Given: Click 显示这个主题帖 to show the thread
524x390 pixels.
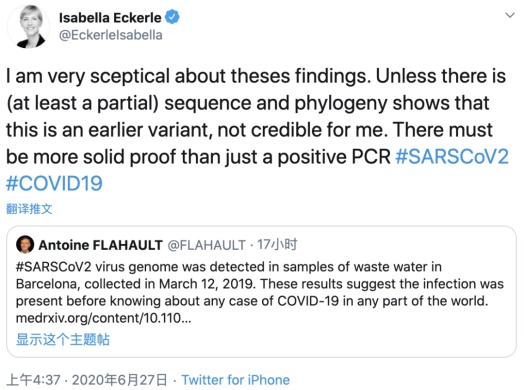Looking at the screenshot, I should (x=63, y=339).
